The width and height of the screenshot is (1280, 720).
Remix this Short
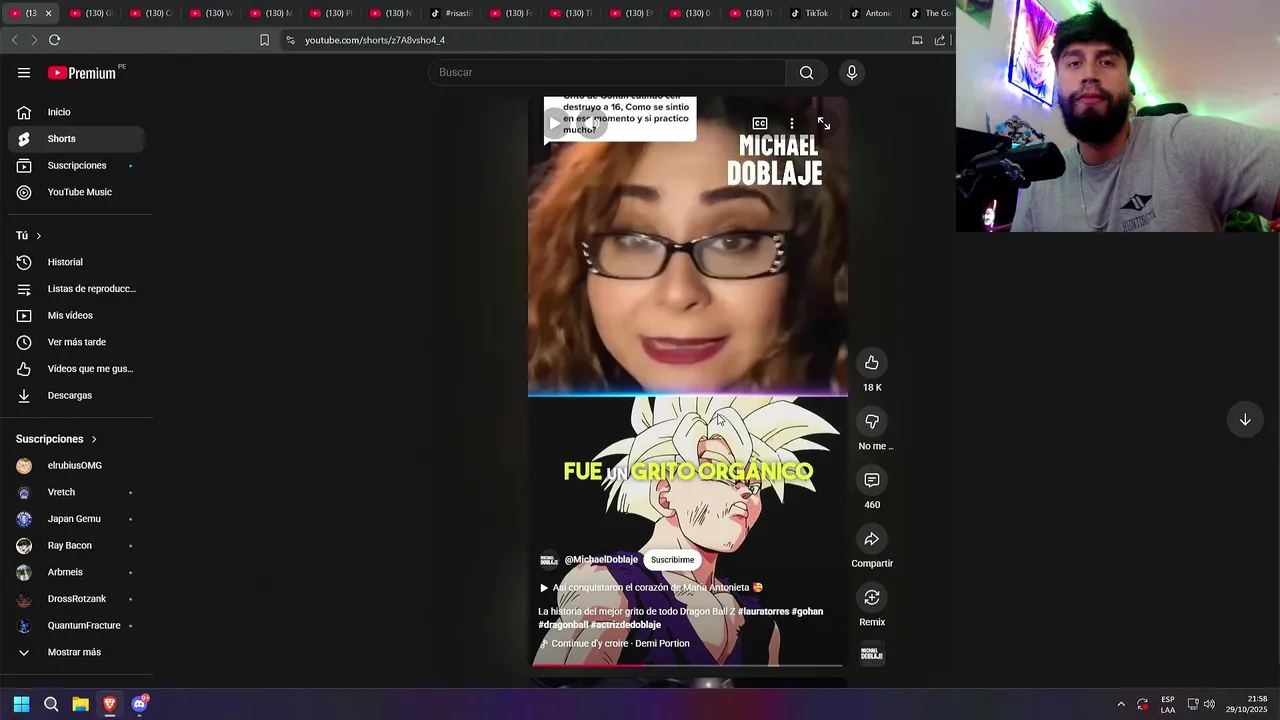click(x=872, y=598)
